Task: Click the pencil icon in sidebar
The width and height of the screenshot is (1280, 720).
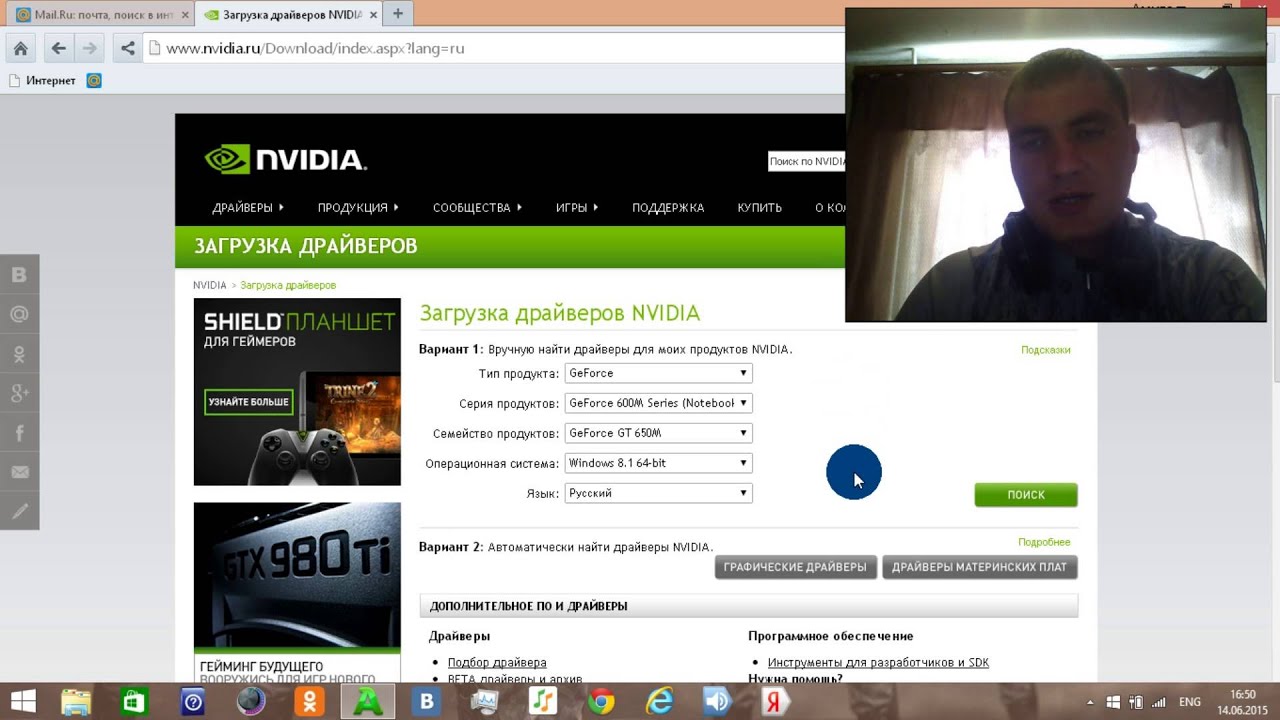Action: click(x=19, y=512)
